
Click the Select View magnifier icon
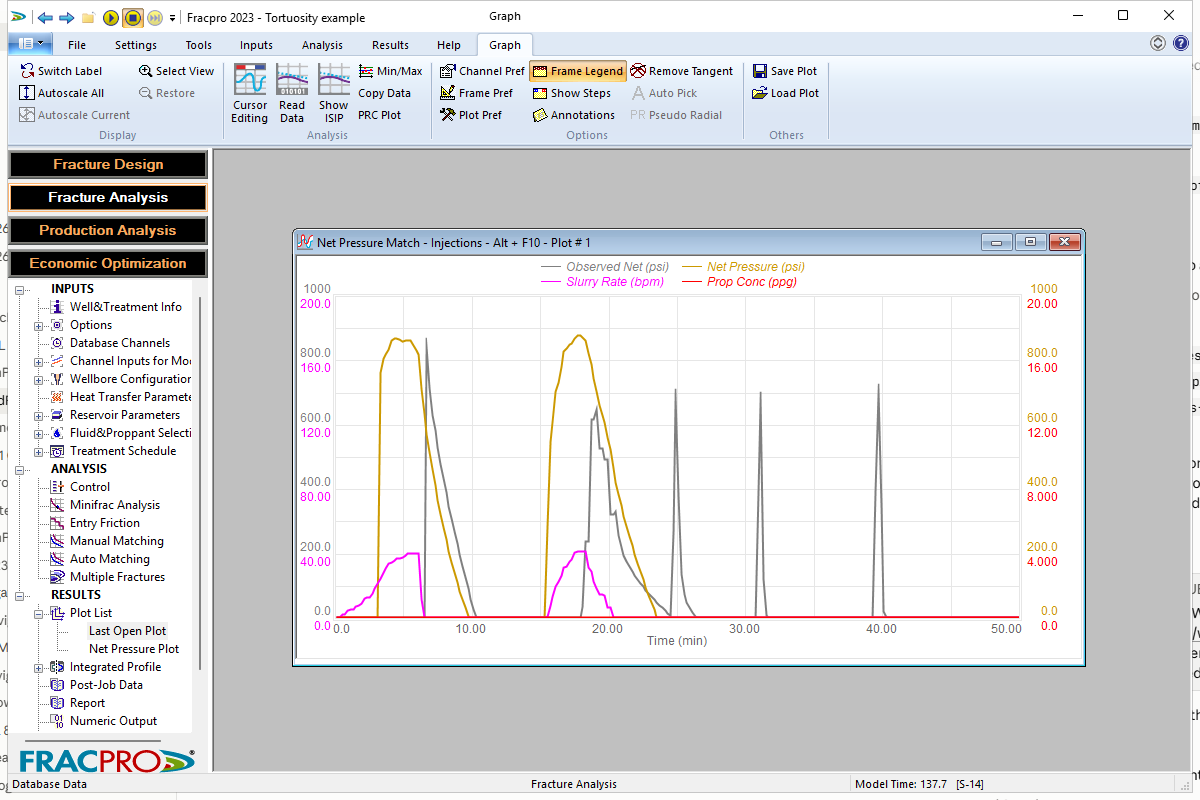[146, 71]
